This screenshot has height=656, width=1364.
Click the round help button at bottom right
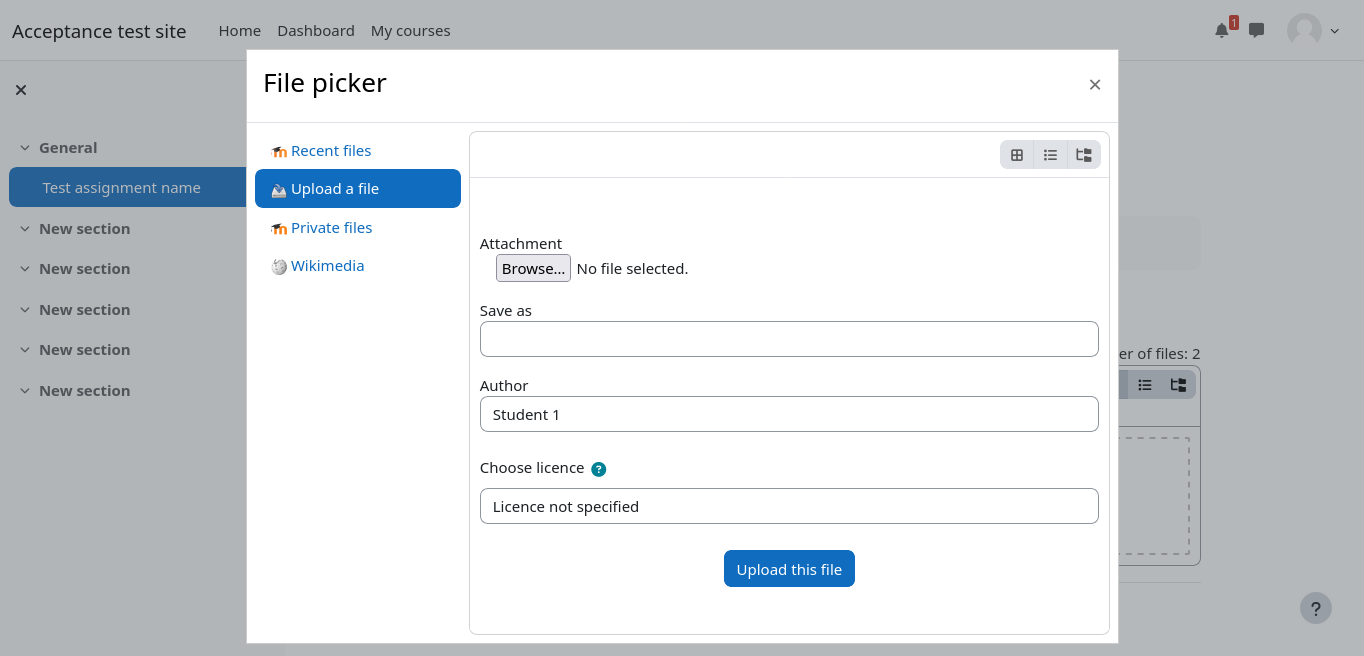(x=1315, y=607)
